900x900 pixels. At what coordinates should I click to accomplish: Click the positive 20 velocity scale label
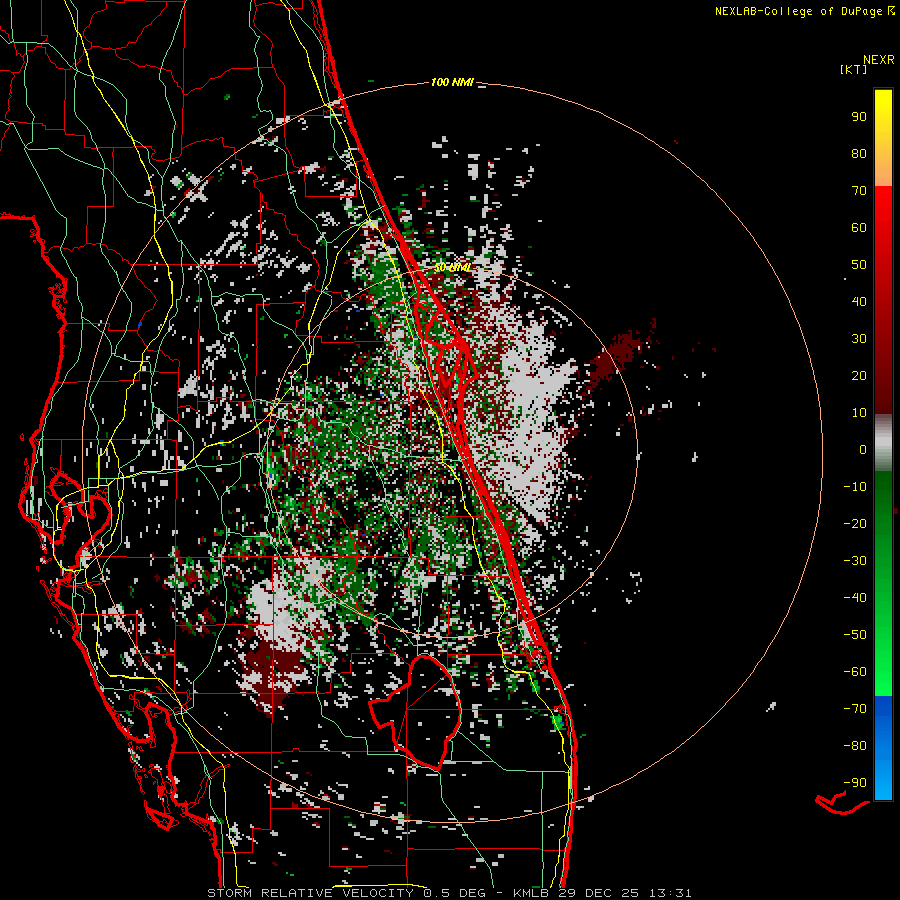point(859,376)
